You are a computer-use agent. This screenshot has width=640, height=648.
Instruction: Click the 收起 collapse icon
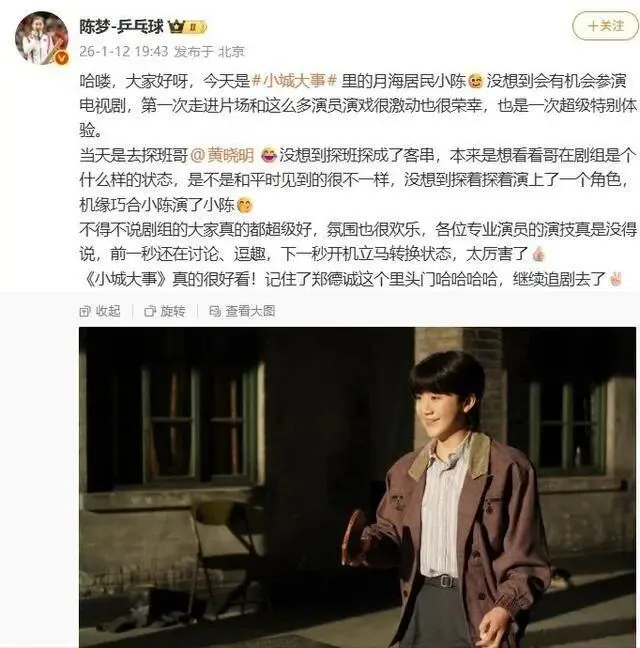(85, 311)
